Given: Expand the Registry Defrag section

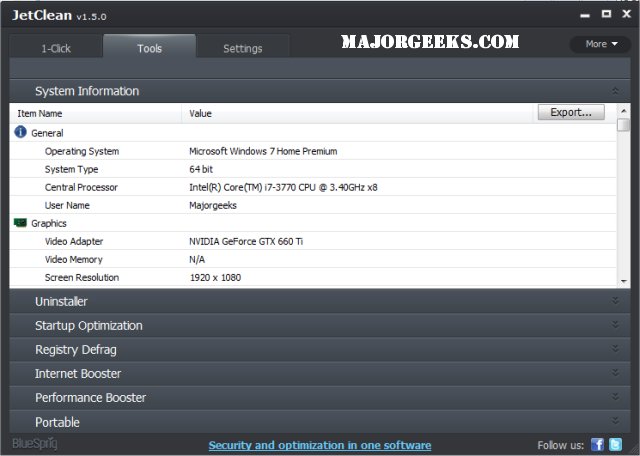Looking at the screenshot, I should (x=616, y=349).
